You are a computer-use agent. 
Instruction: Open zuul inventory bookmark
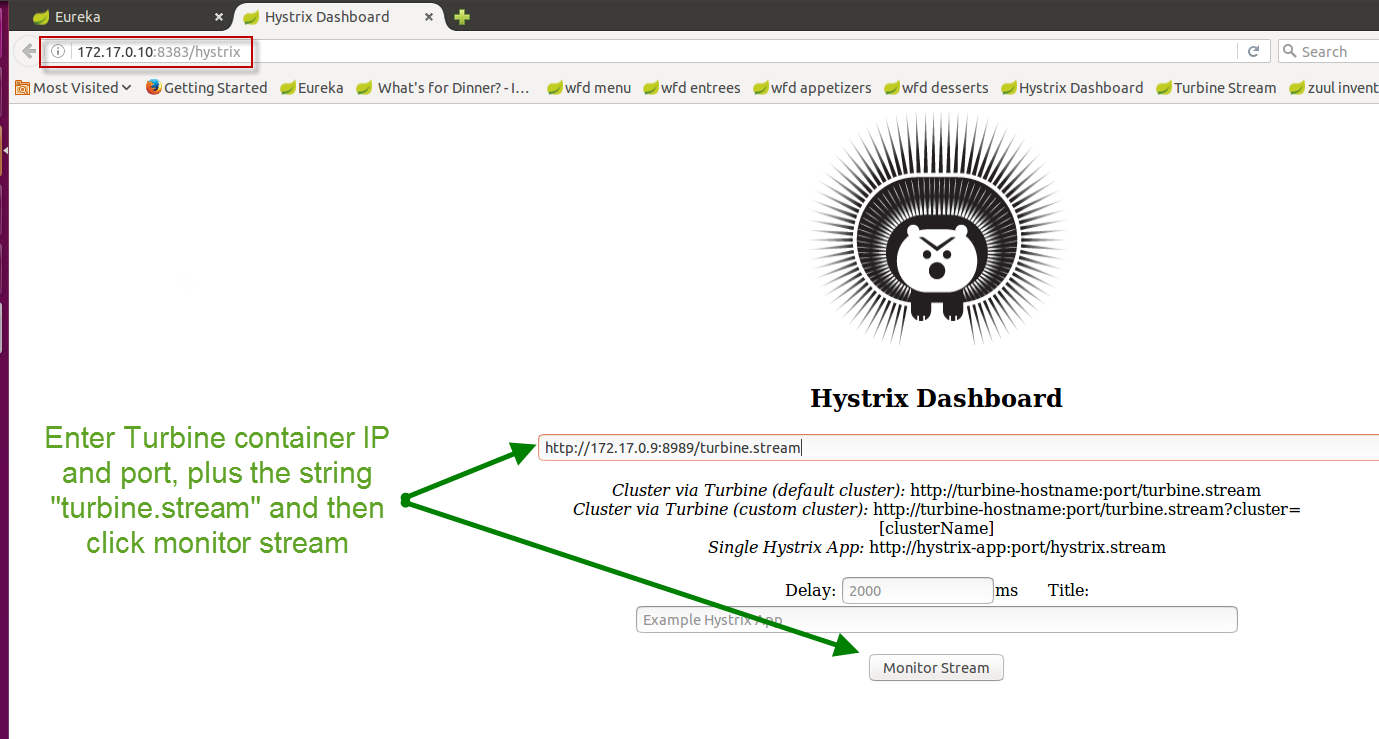point(1334,88)
